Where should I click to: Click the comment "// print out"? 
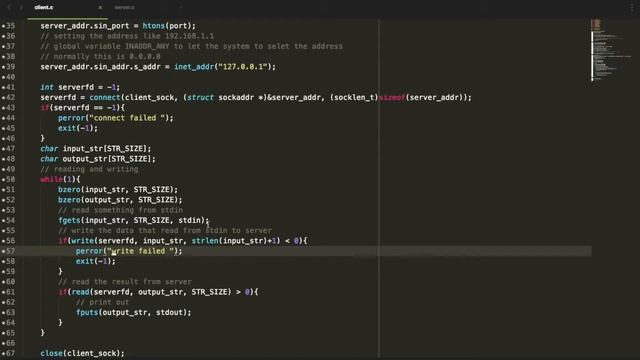tap(102, 302)
